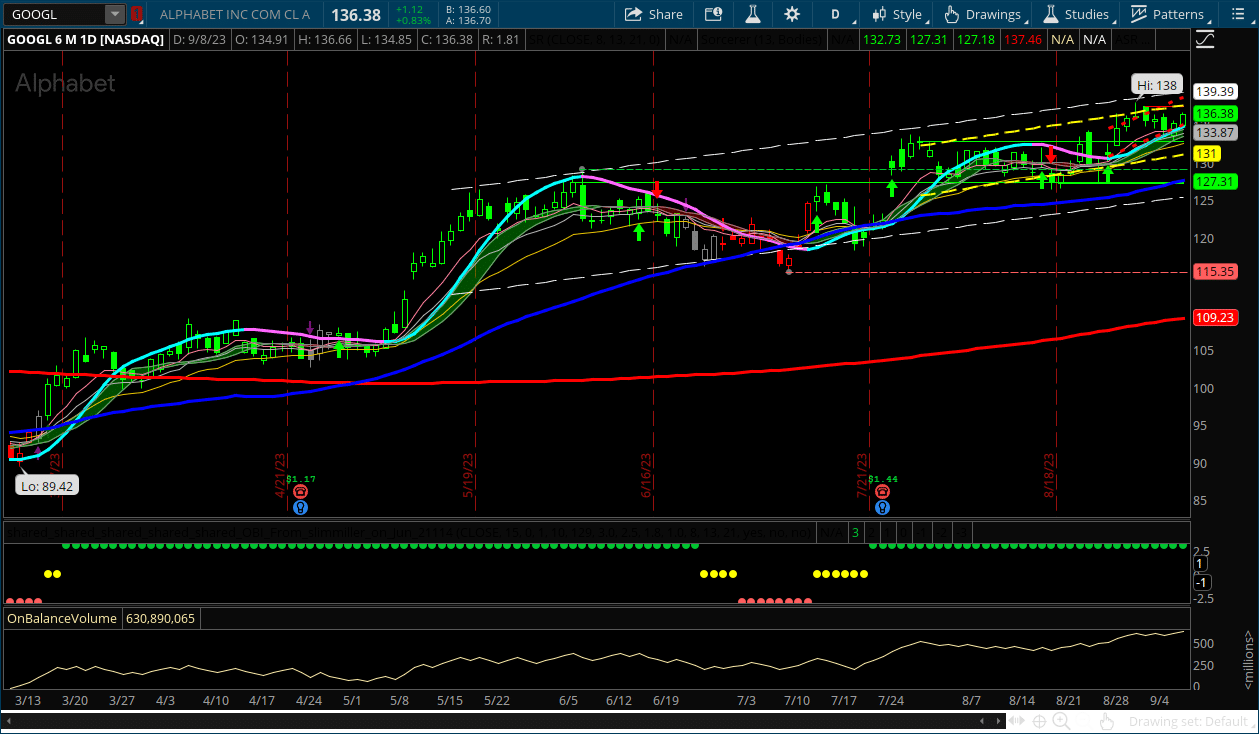Click the 127.31 price axis label

click(x=1215, y=182)
